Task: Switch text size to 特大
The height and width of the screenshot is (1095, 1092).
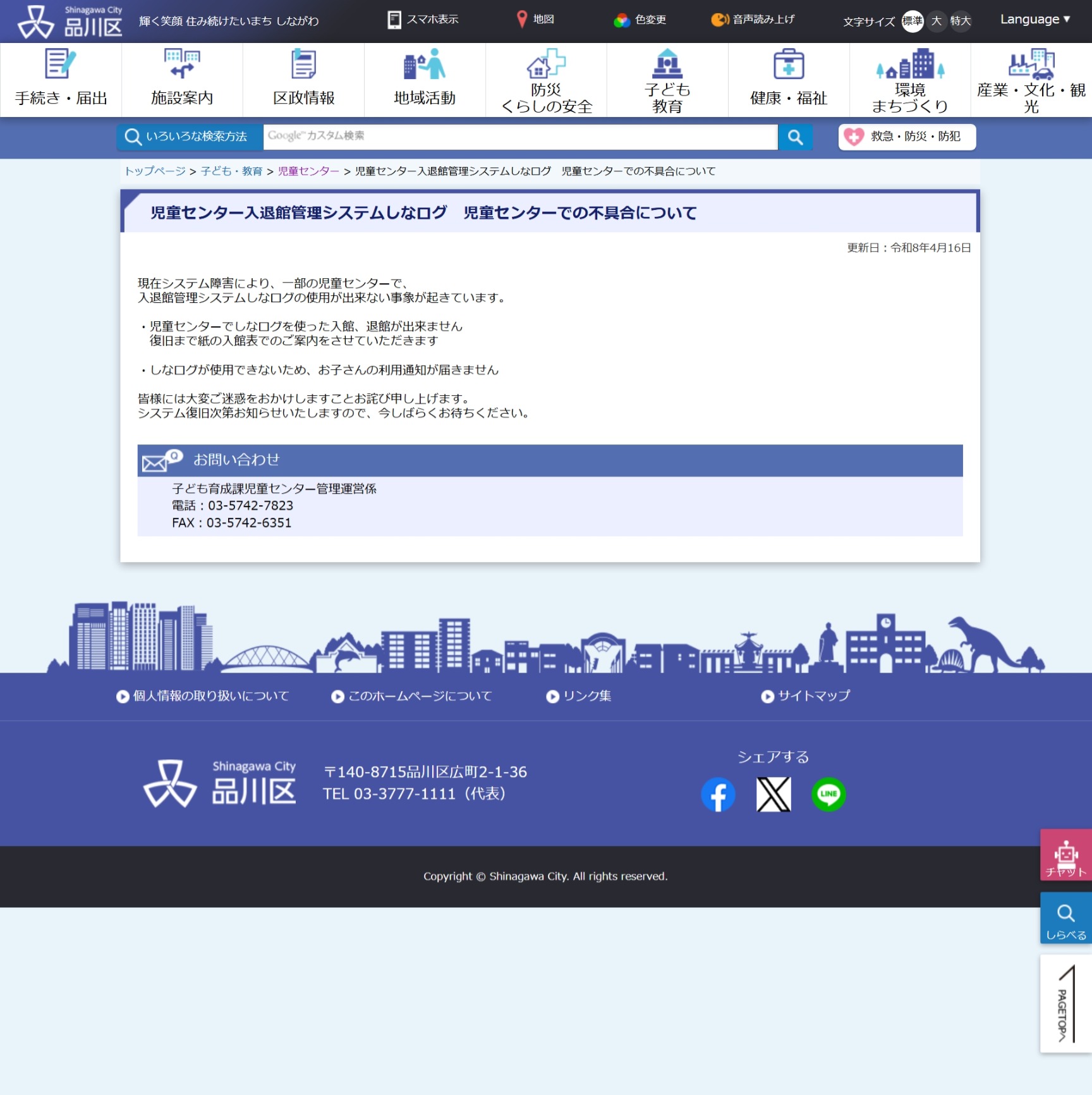Action: pos(961,21)
